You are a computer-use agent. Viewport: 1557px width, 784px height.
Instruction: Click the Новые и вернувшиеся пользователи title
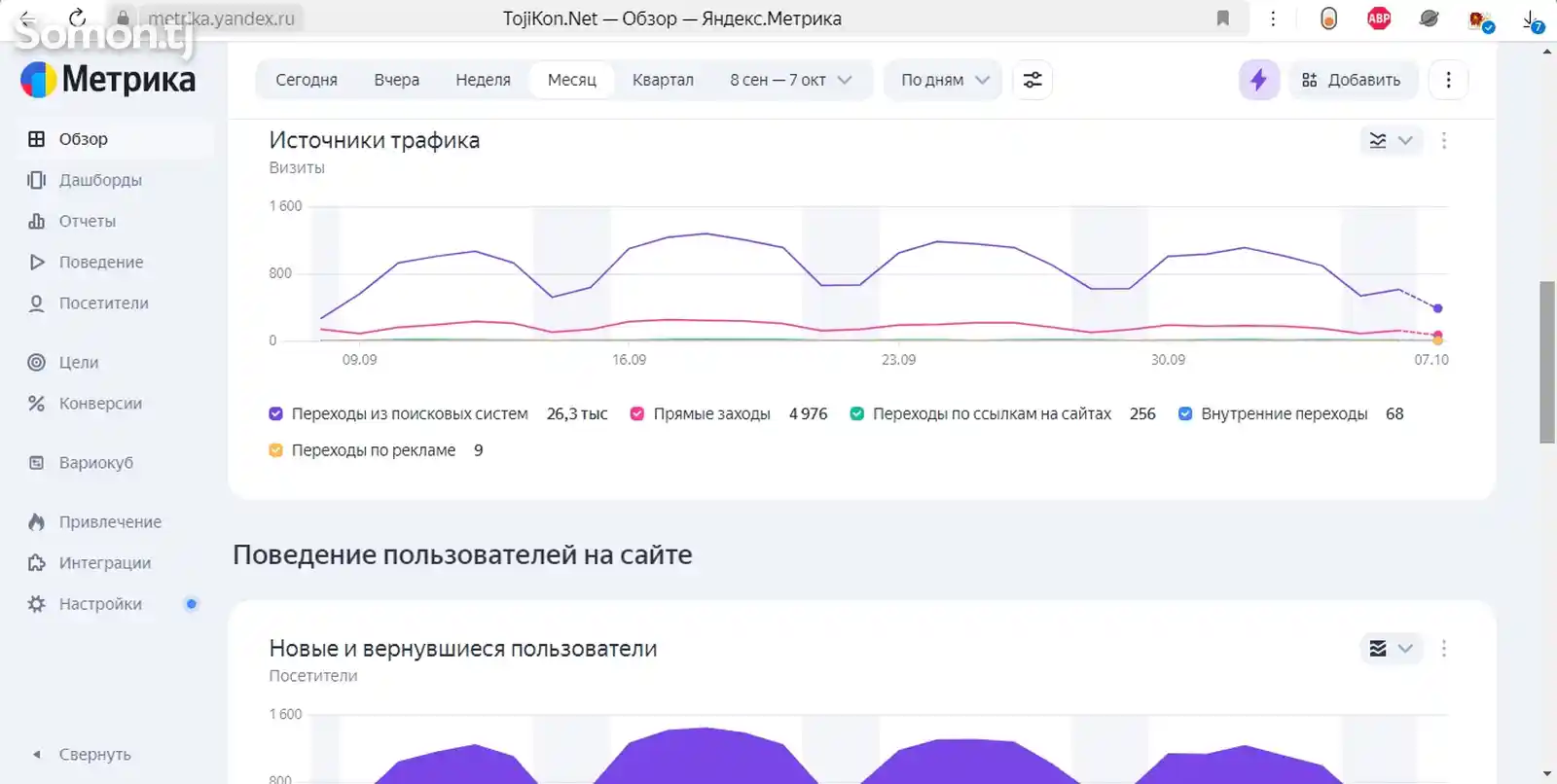tap(463, 648)
